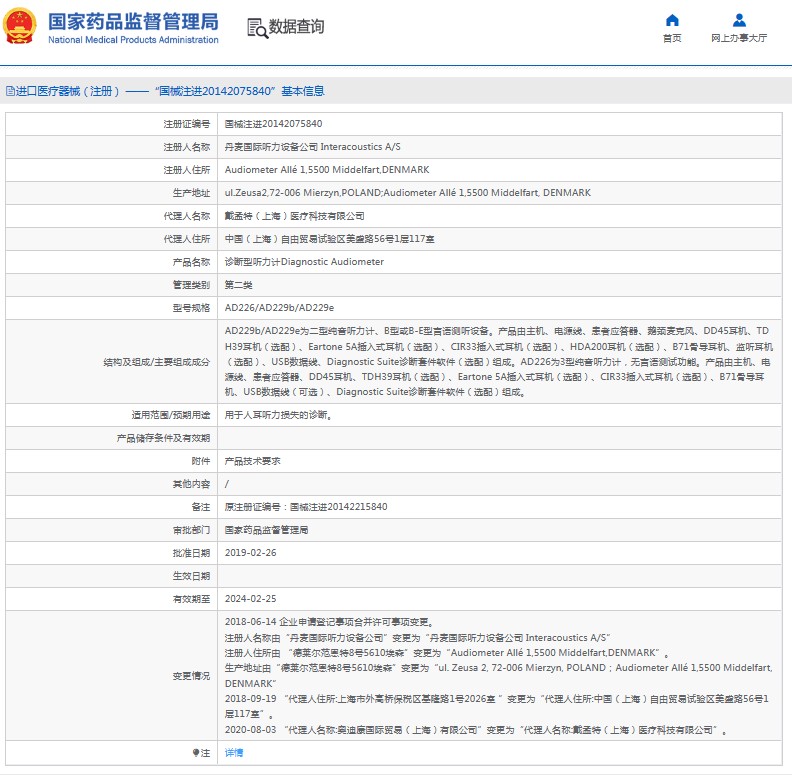This screenshot has height=775, width=792.
Task: Click the 国家药品监督管理局 site title
Action: click(133, 20)
